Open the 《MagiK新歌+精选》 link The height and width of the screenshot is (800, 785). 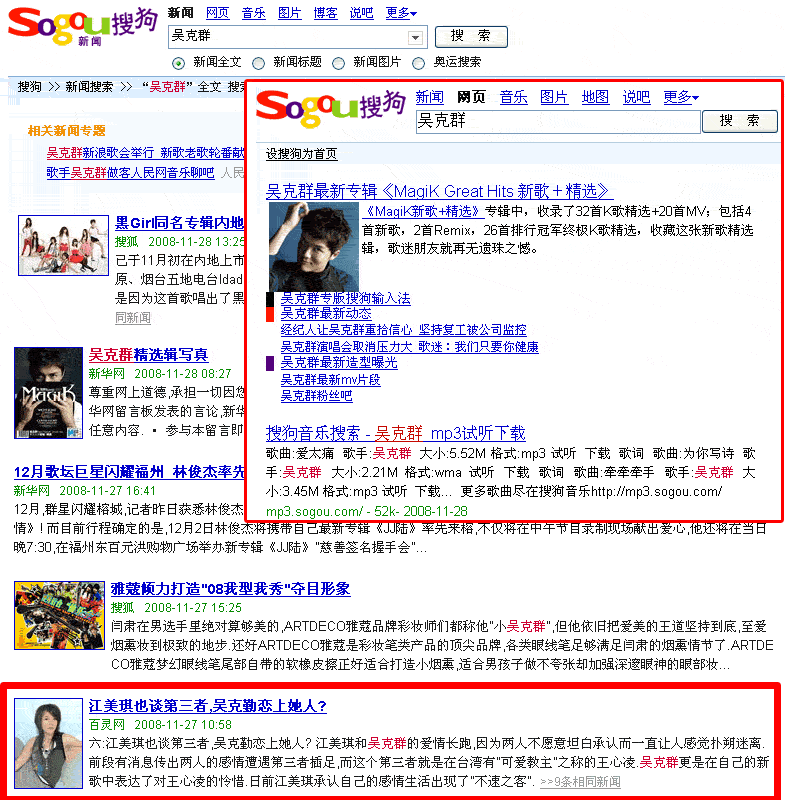point(423,211)
